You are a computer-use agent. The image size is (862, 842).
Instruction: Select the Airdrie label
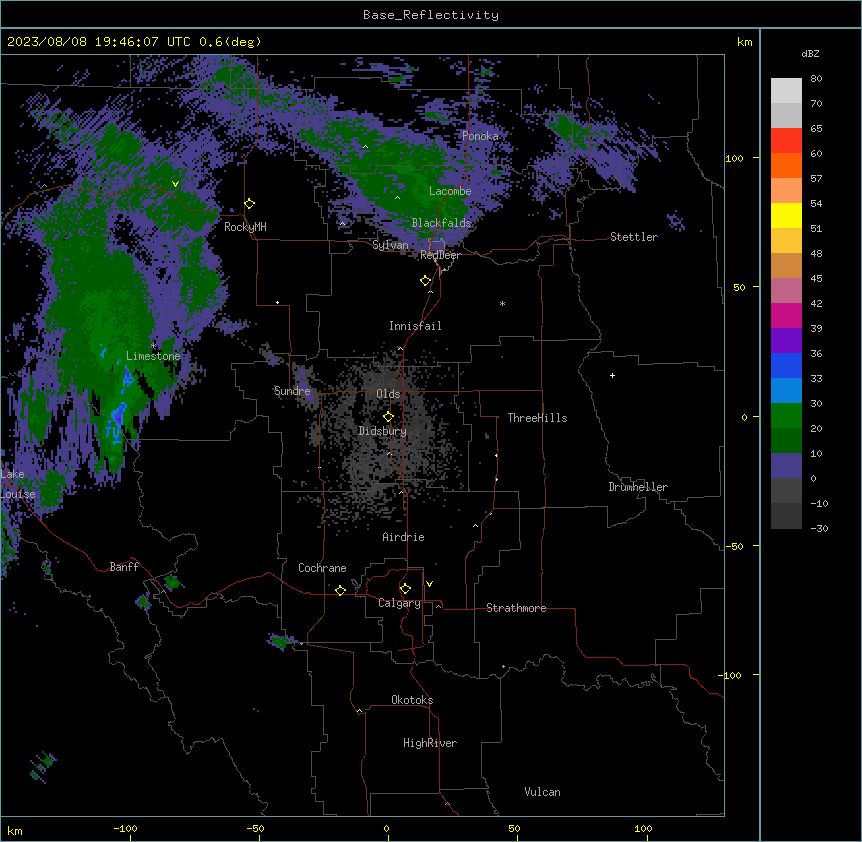404,537
